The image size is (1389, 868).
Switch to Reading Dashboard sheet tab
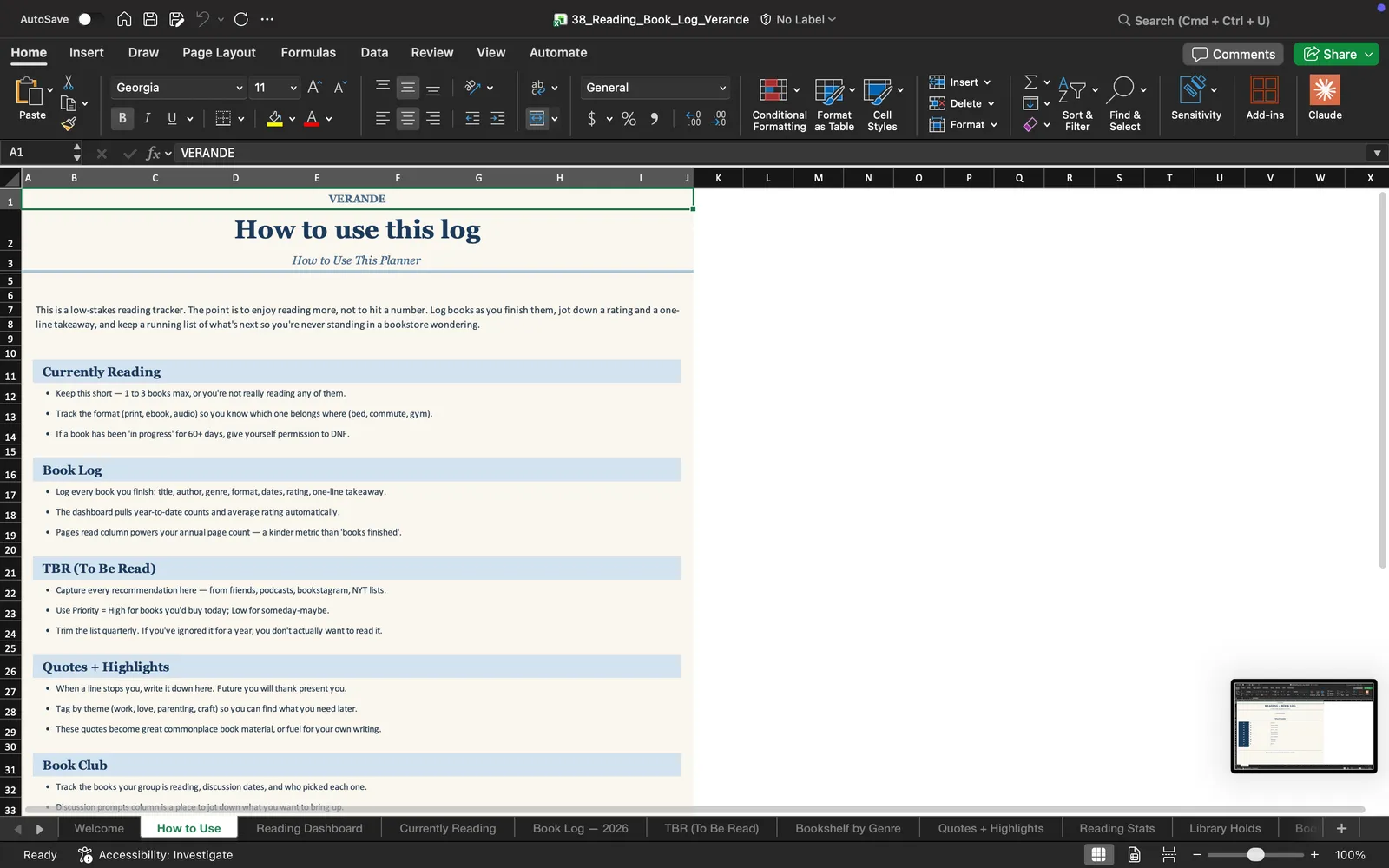click(309, 828)
